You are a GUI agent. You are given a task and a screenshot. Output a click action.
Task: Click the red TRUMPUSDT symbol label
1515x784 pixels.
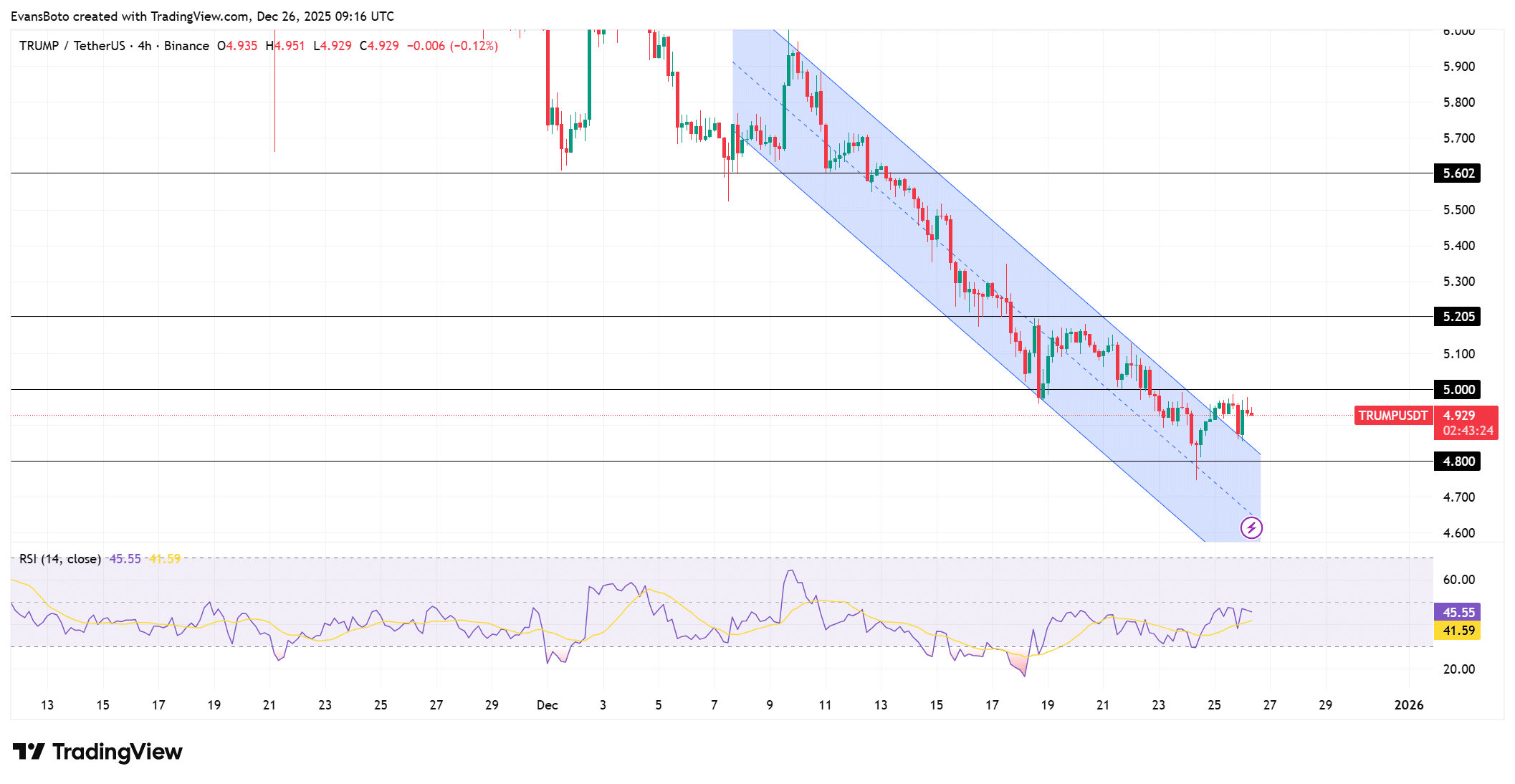(x=1392, y=416)
